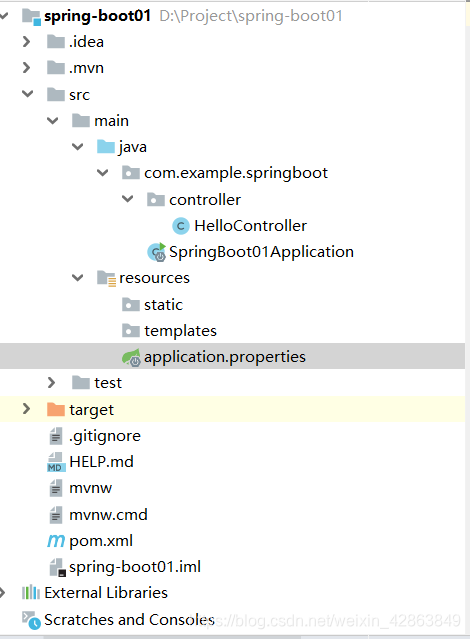Screen dimensions: 470x639
Task: Select the 'mvnw.cmd' file name
Action: pyautogui.click(x=108, y=515)
